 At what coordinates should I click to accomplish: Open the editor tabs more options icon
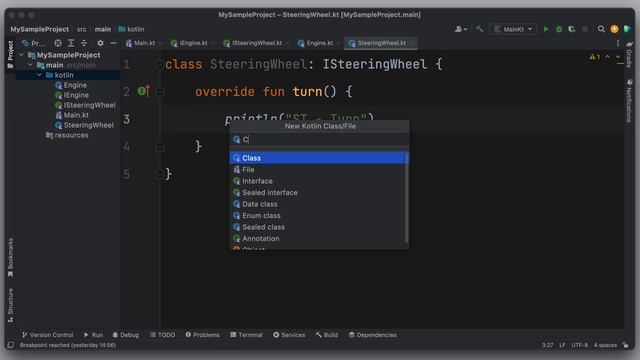(618, 43)
